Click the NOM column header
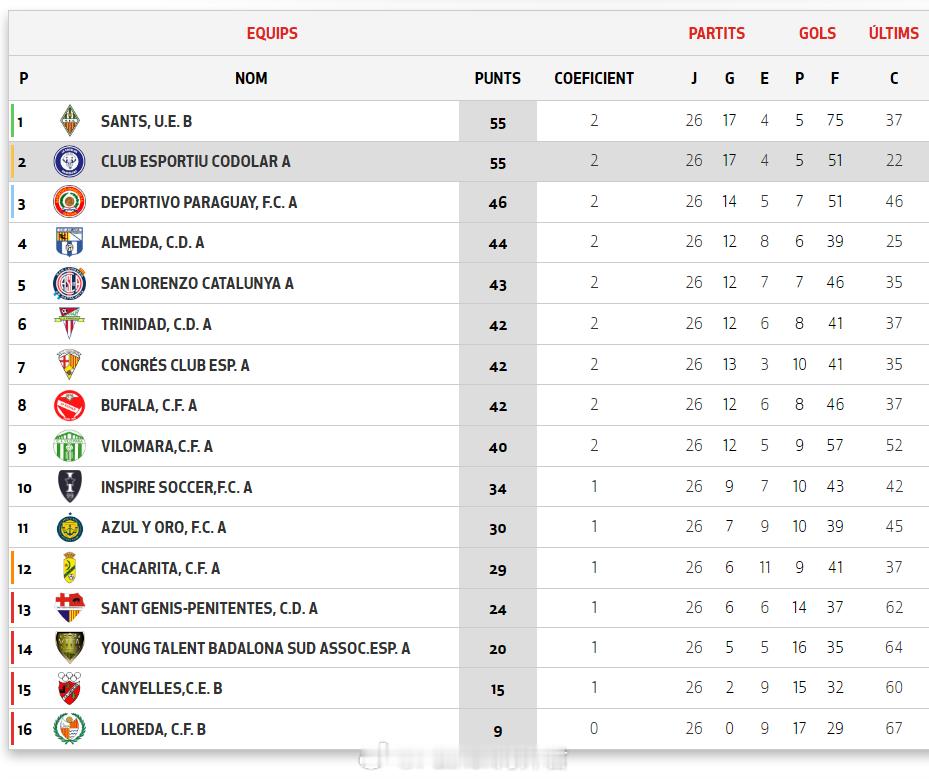 pyautogui.click(x=251, y=78)
